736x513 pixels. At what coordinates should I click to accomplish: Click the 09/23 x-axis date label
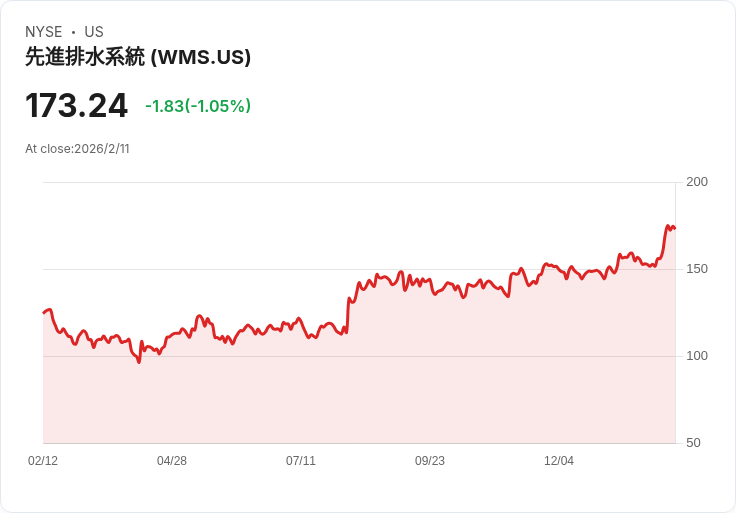coord(429,461)
